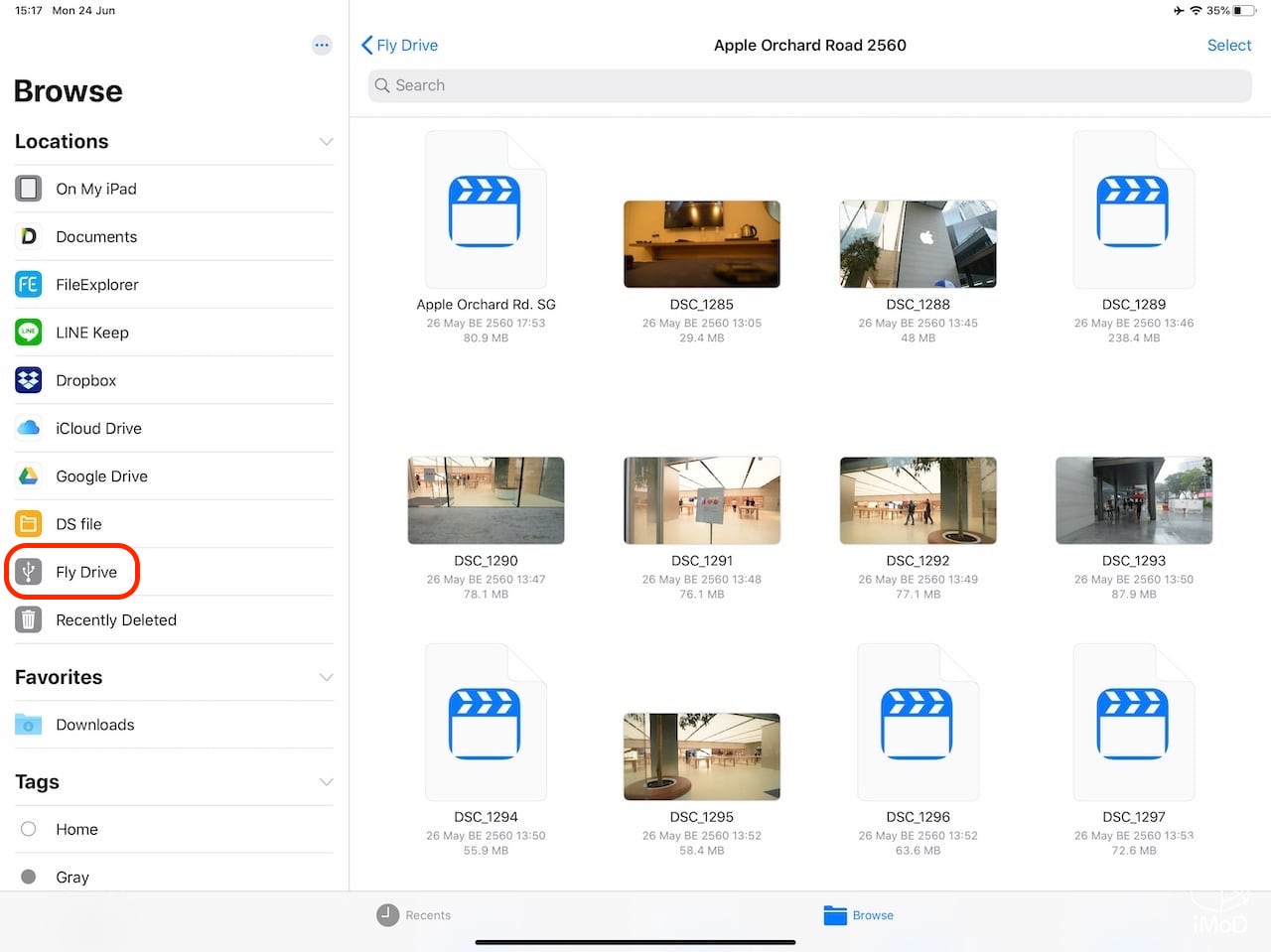Go back to Fly Drive folder

[399, 45]
